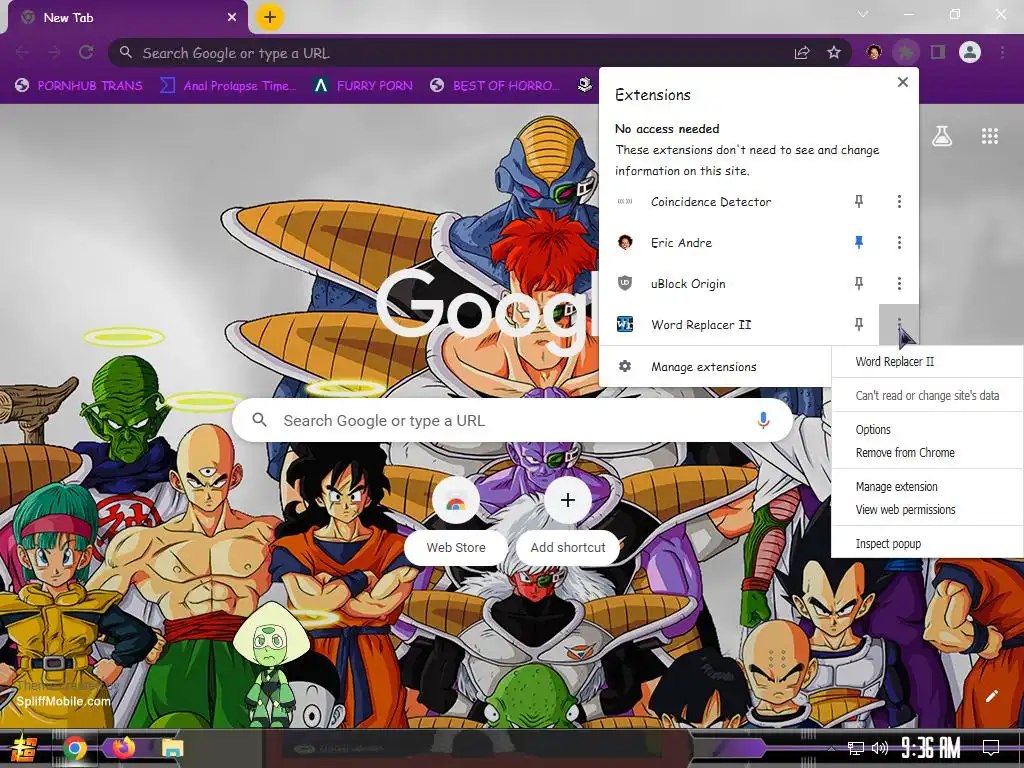This screenshot has width=1024, height=768.
Task: Open the Chrome profile avatar
Action: tap(970, 52)
